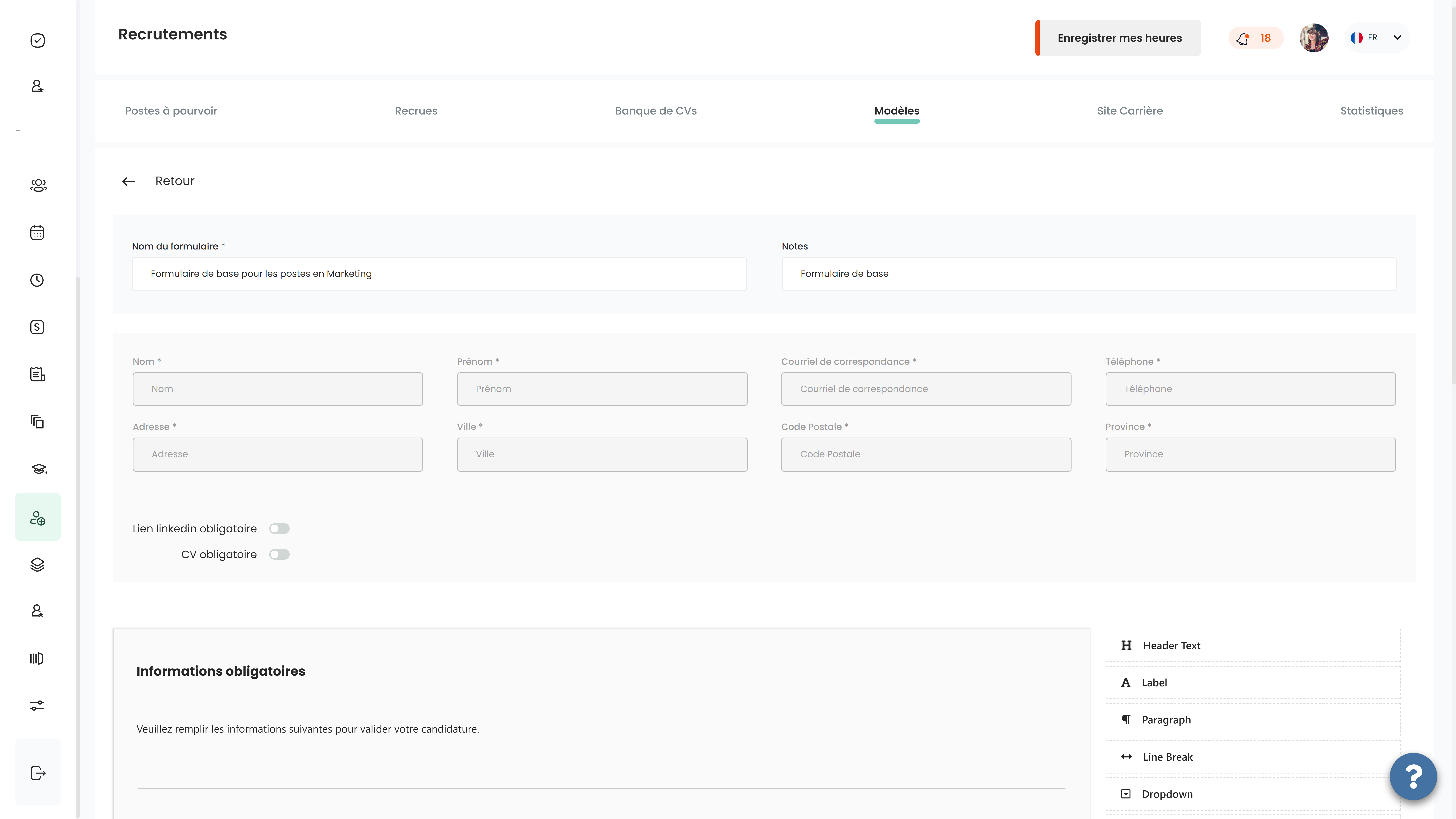This screenshot has width=1456, height=819.
Task: Click the Prénom placeholder field
Action: click(602, 389)
